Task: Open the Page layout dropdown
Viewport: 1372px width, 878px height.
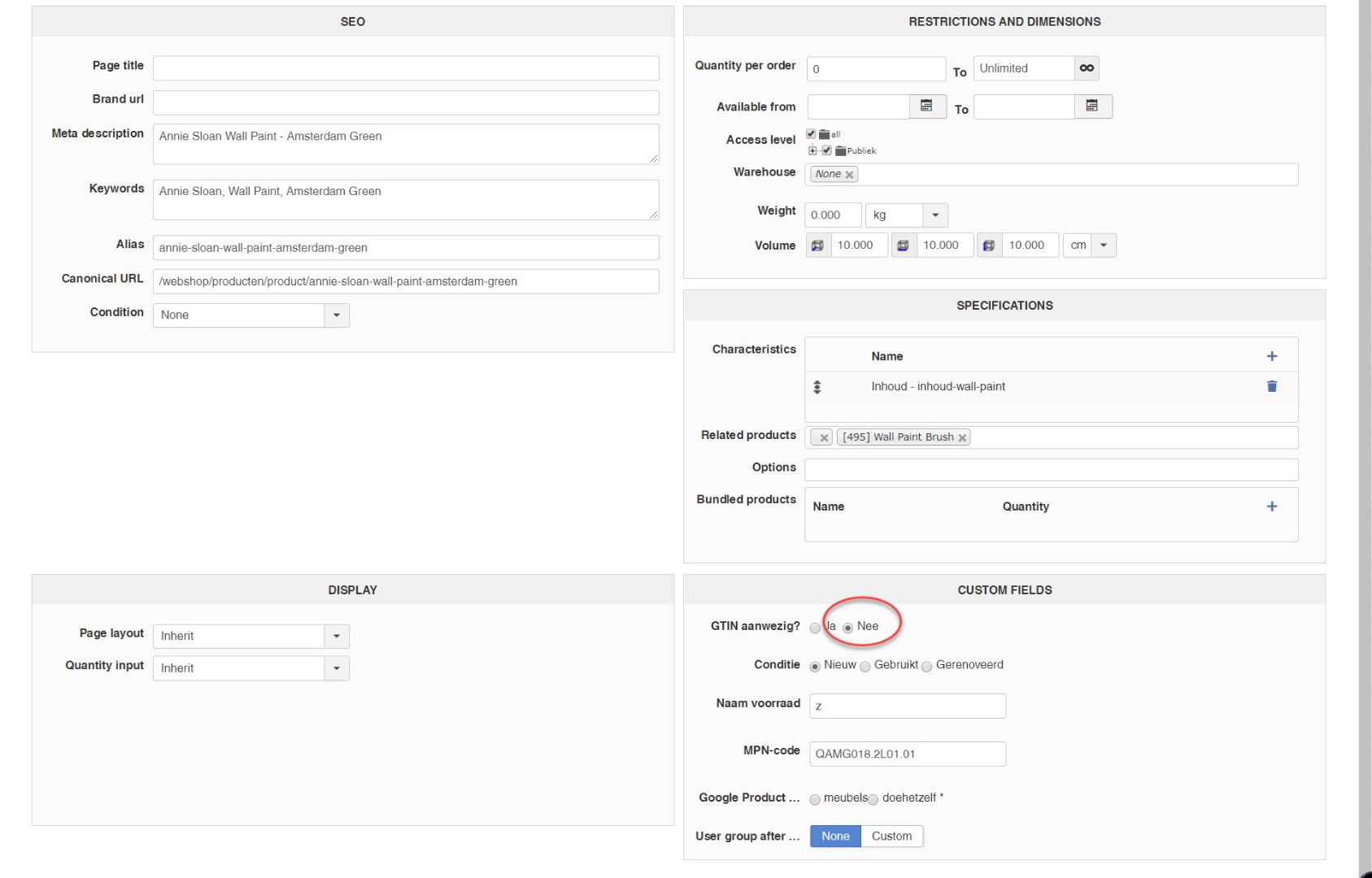Action: point(337,636)
